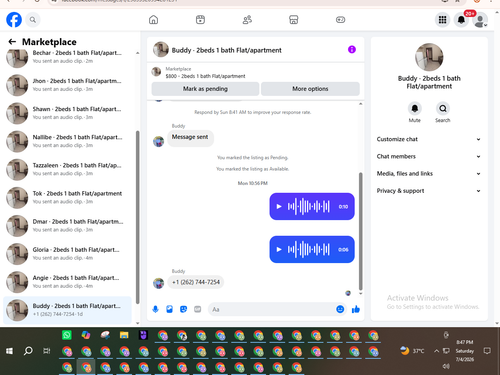Click the 0:06 audio waveform
The height and width of the screenshot is (375, 500).
[309, 249]
